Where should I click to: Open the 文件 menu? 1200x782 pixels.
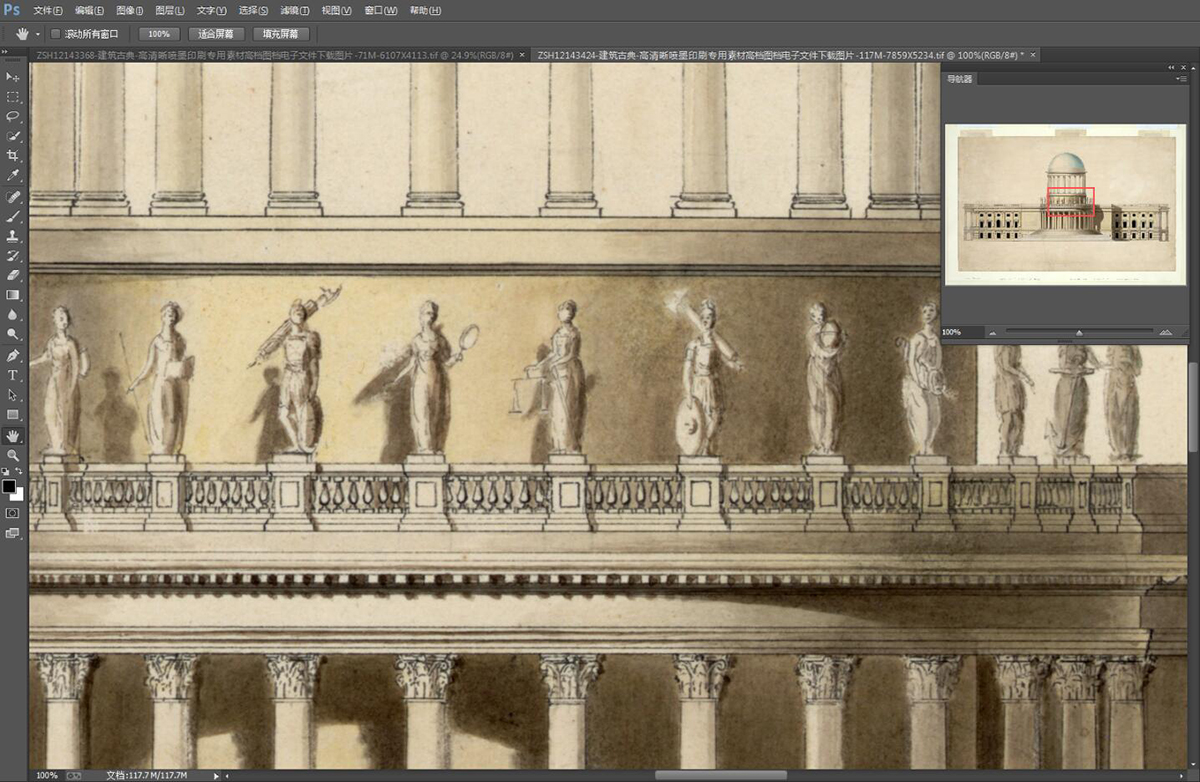[x=48, y=10]
